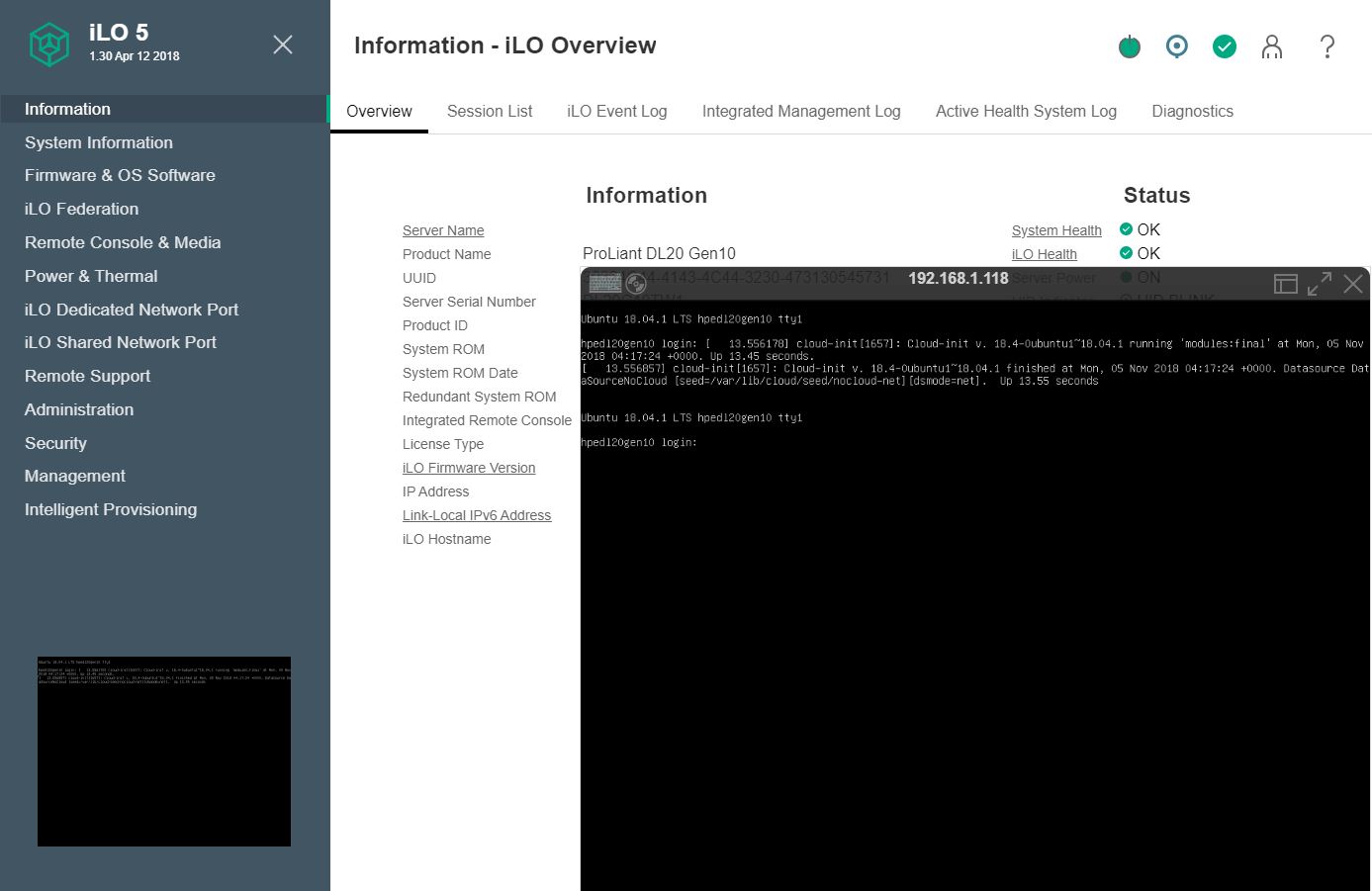Click the HPE iLO 5 logo
The width and height of the screenshot is (1372, 891).
(x=48, y=45)
